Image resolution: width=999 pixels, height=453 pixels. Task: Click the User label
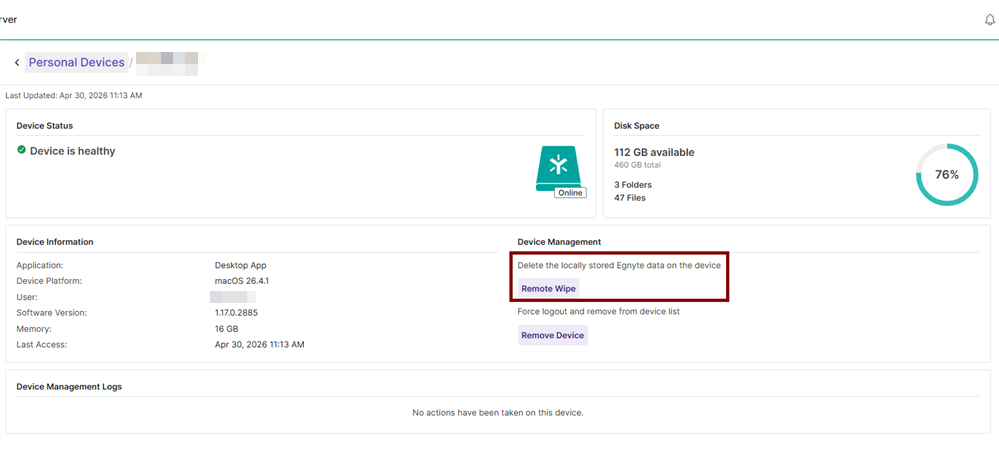[27, 297]
